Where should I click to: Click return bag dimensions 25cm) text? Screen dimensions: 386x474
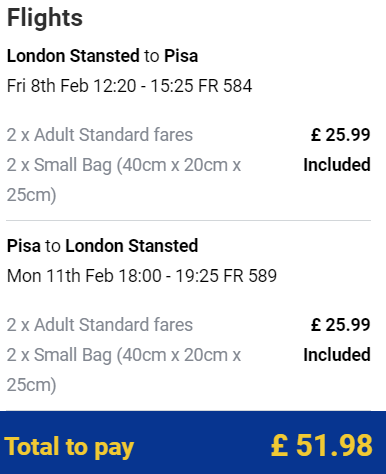click(32, 385)
